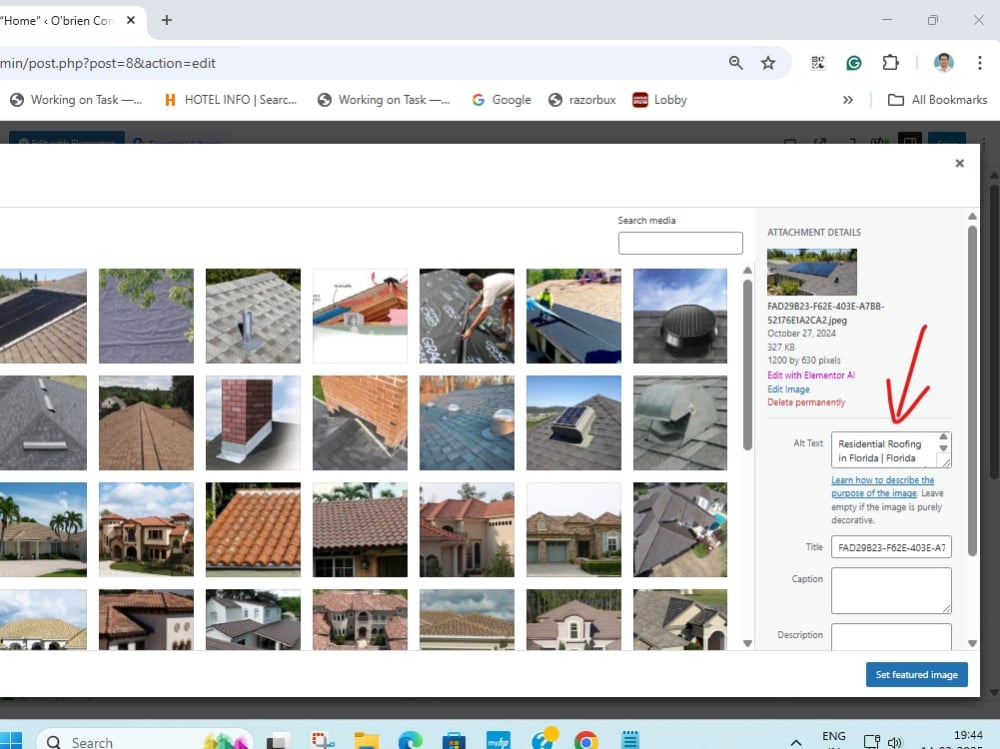
Task: Click Alt Text field down arrow
Action: click(943, 448)
